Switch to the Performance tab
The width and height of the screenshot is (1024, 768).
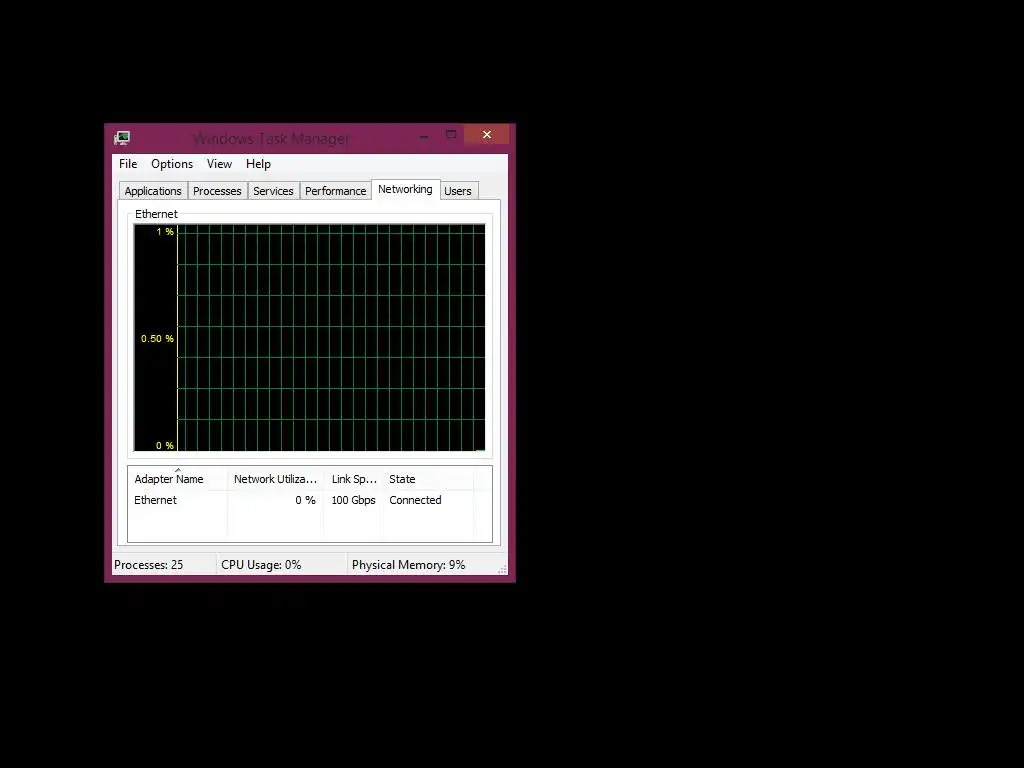(336, 191)
